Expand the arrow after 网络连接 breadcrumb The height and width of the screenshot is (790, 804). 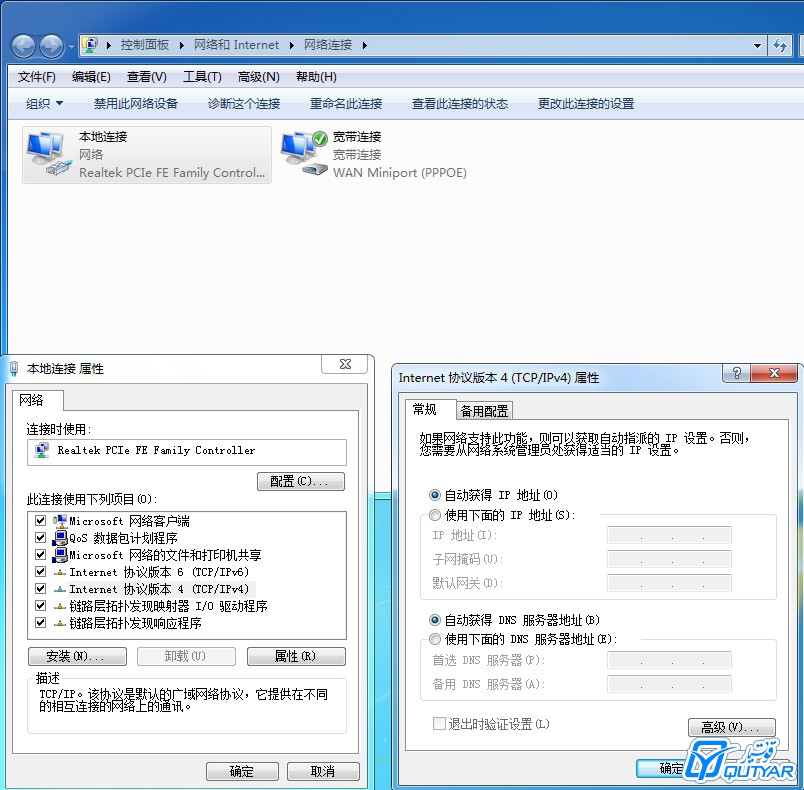[365, 45]
